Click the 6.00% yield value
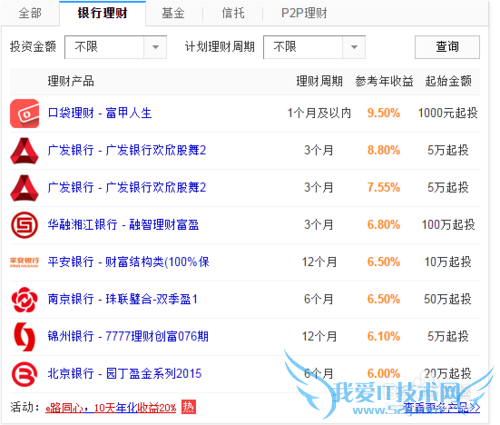500x425 pixels. [x=384, y=374]
